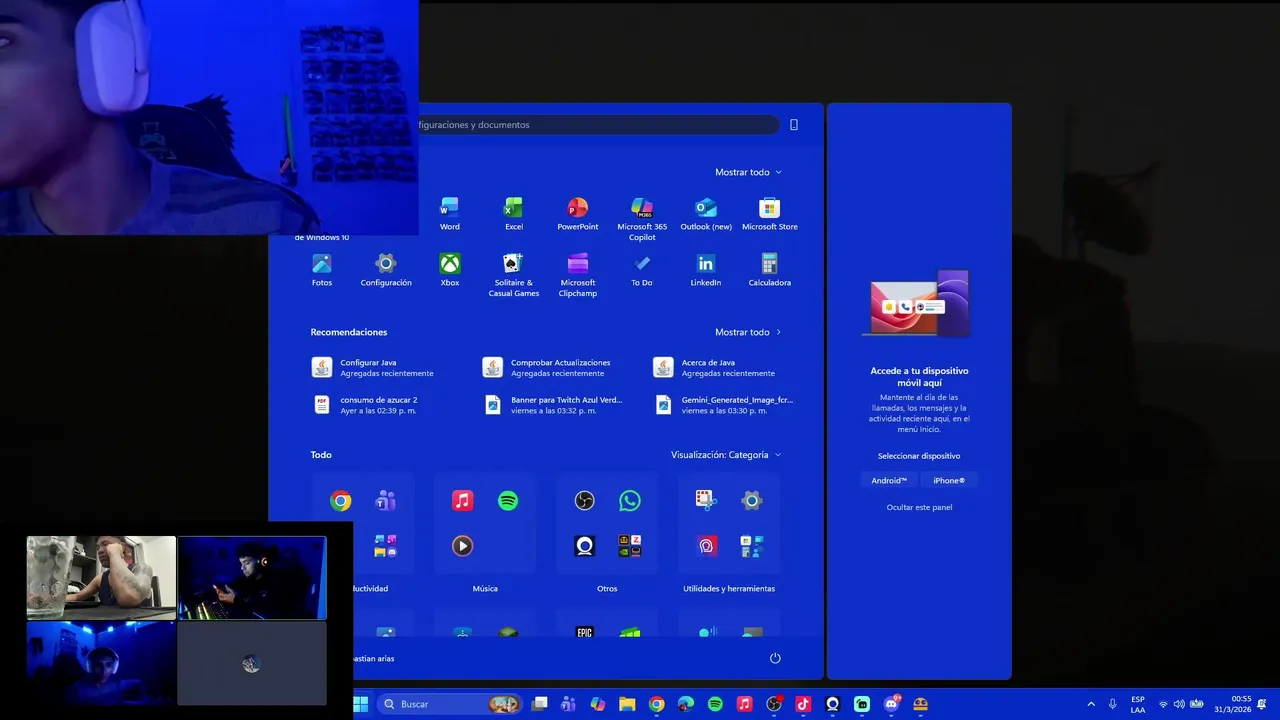The height and width of the screenshot is (720, 1280).
Task: Show hidden icons chevron in system tray
Action: coord(1091,704)
